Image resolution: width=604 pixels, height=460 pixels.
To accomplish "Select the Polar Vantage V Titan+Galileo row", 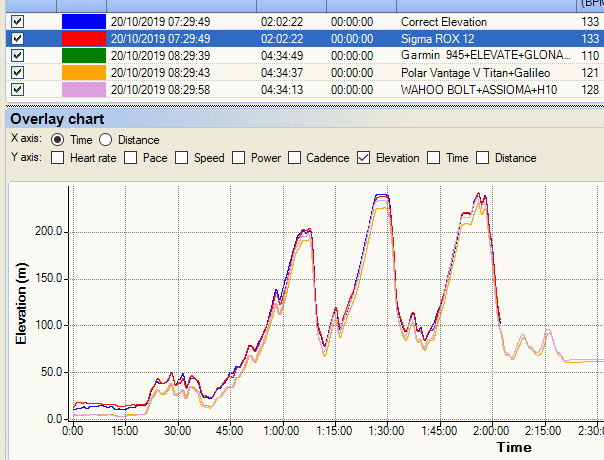I will coord(468,72).
